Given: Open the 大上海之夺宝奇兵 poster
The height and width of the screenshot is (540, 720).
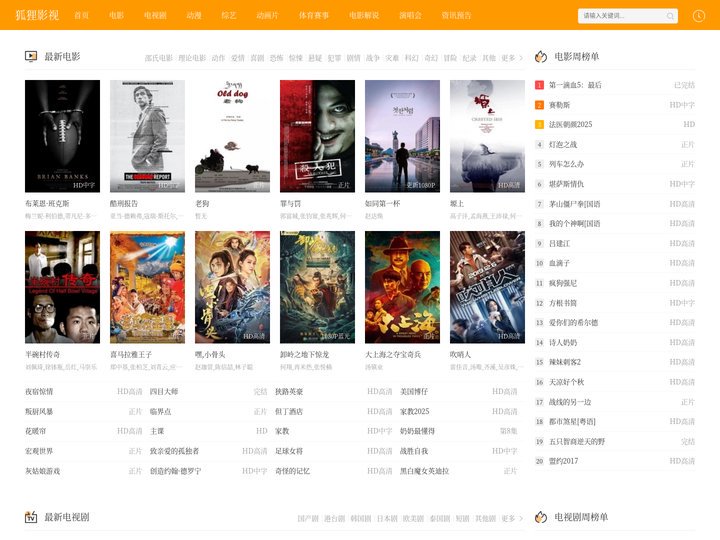Looking at the screenshot, I should click(x=402, y=287).
